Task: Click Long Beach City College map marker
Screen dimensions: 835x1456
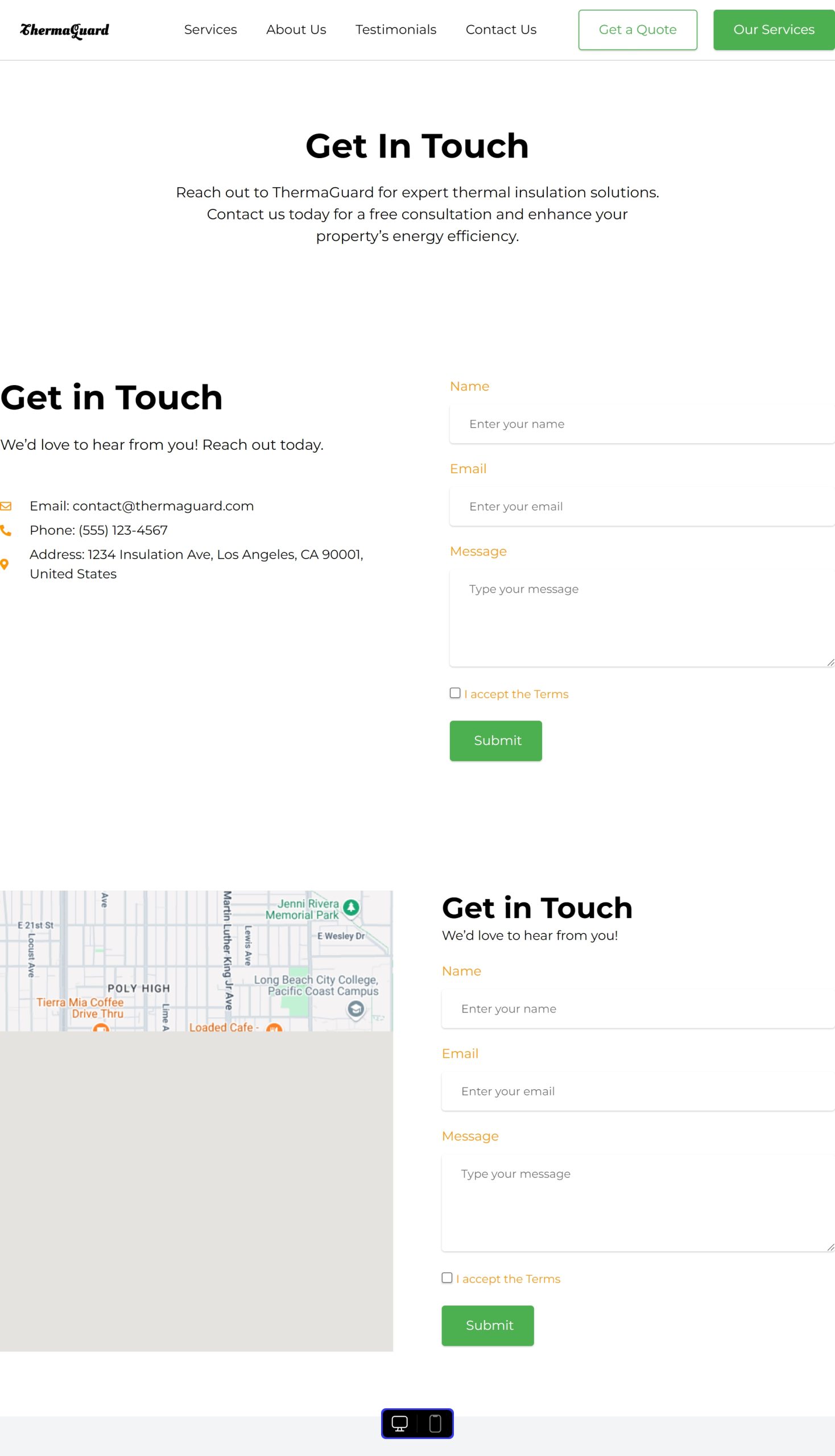Action: 356,1009
